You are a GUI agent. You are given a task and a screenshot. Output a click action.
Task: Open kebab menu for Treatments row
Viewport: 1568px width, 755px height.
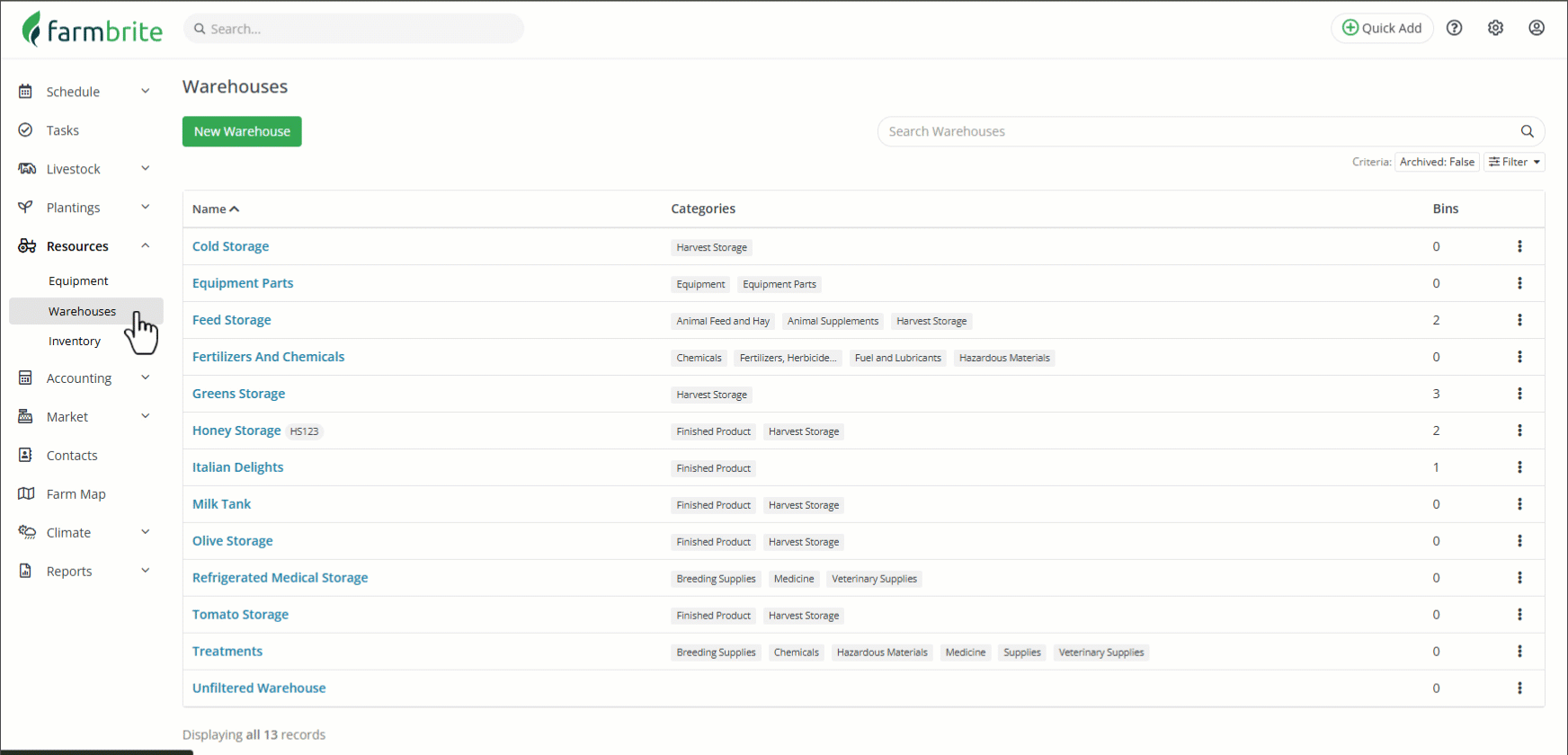tap(1519, 652)
